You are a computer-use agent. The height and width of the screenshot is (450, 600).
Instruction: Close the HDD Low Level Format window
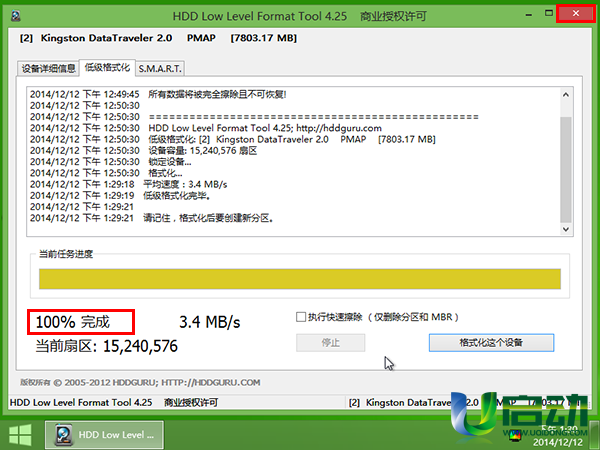click(576, 14)
